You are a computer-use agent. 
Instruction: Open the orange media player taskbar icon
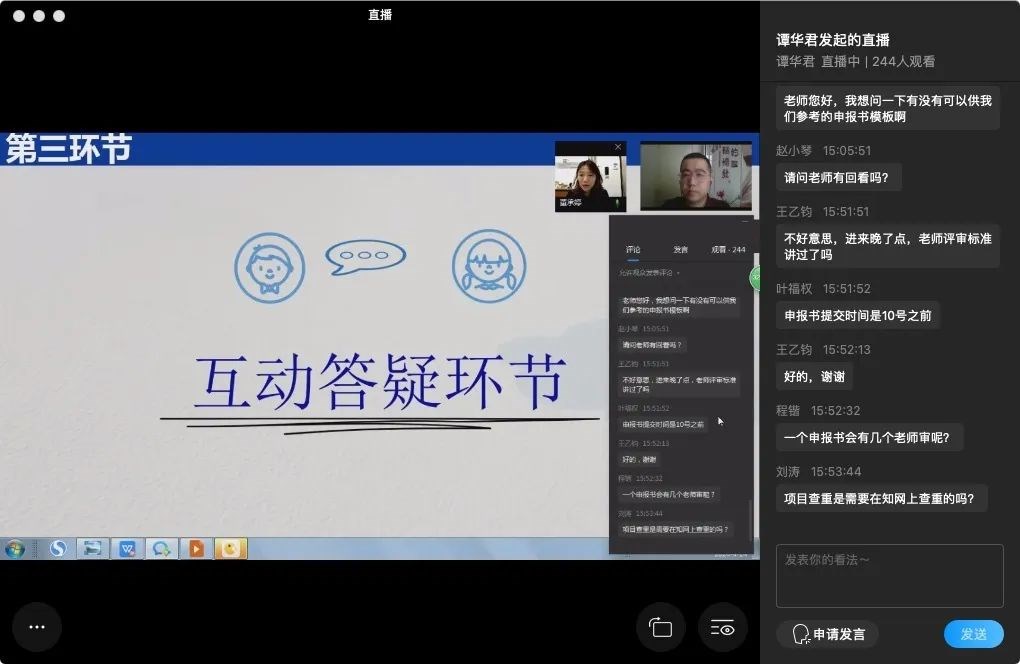[x=196, y=549]
